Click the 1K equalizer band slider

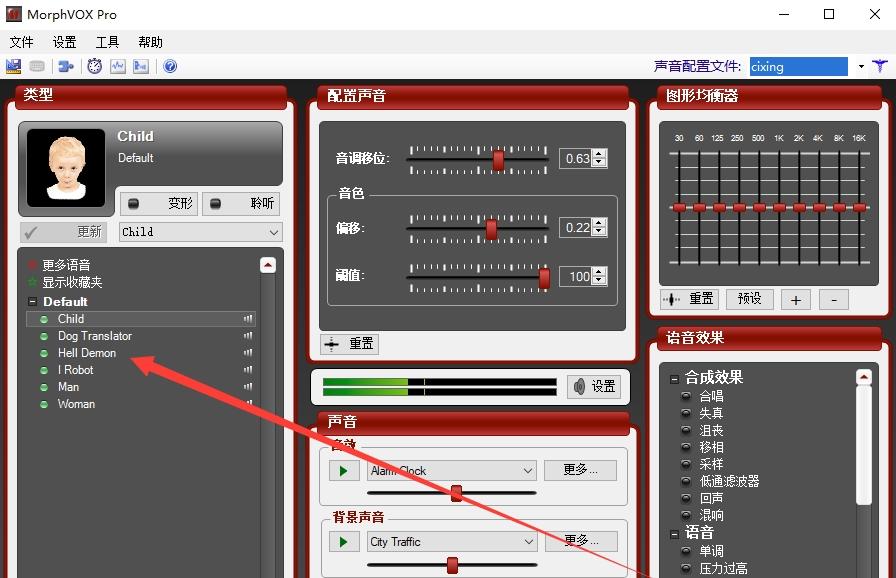[x=779, y=207]
